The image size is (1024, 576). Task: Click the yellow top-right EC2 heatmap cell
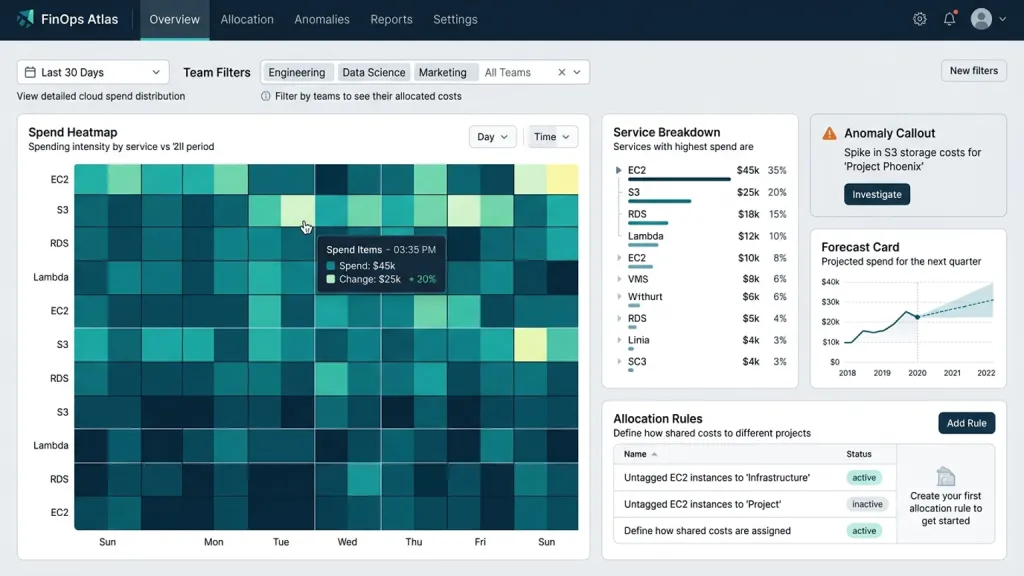pyautogui.click(x=562, y=179)
